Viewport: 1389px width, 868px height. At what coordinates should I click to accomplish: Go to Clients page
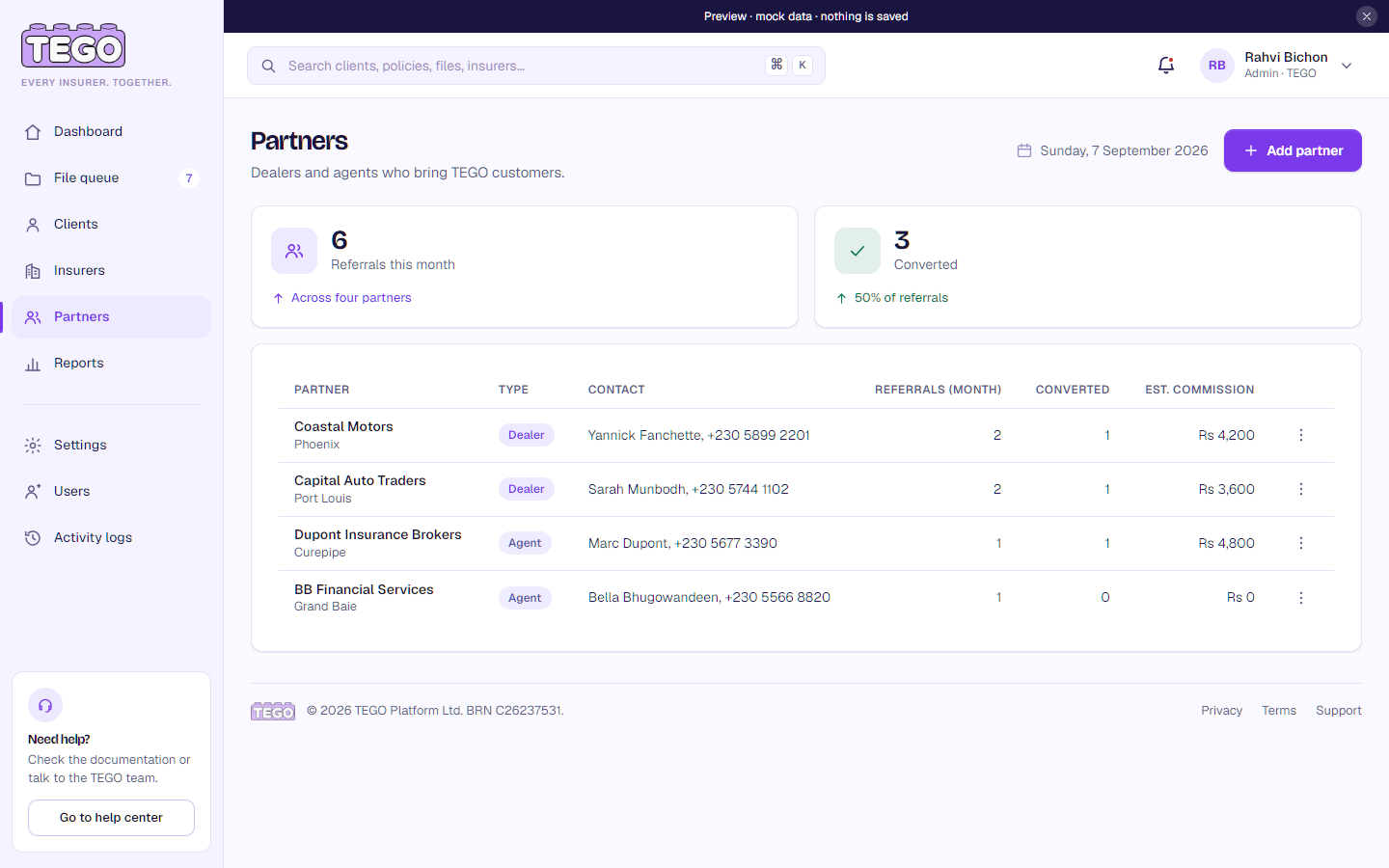click(x=111, y=225)
